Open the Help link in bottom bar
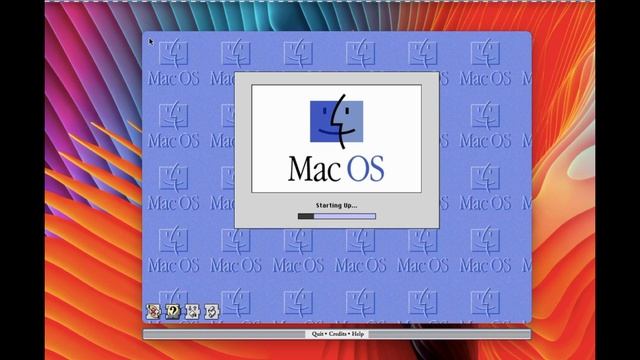 pos(358,334)
